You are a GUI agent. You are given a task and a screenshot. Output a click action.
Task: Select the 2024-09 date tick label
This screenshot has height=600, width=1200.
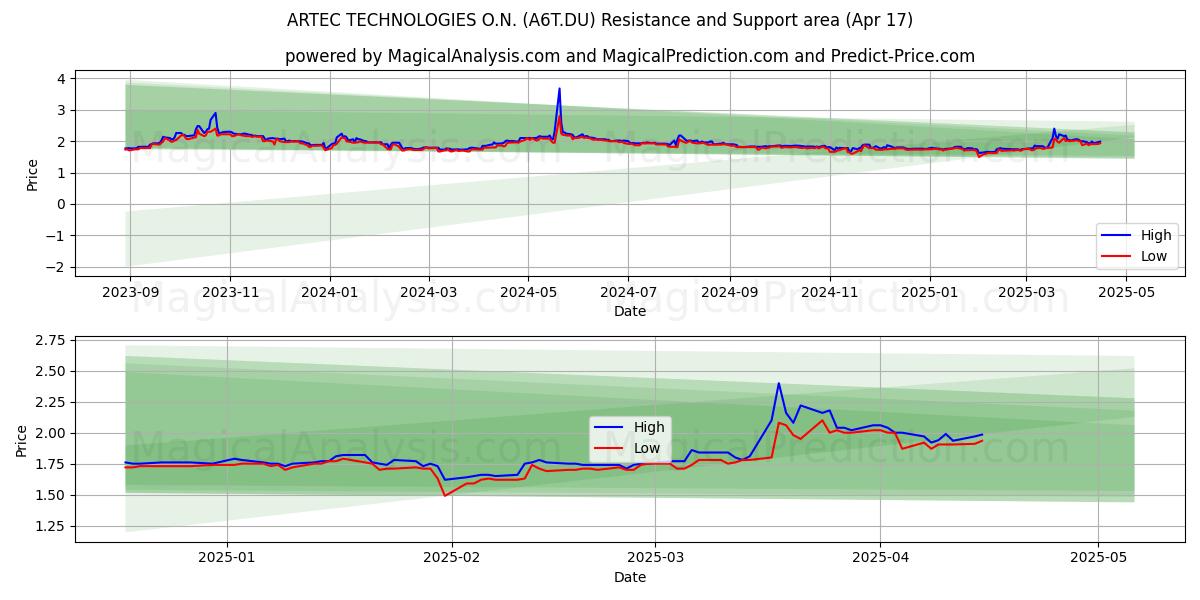pyautogui.click(x=729, y=291)
